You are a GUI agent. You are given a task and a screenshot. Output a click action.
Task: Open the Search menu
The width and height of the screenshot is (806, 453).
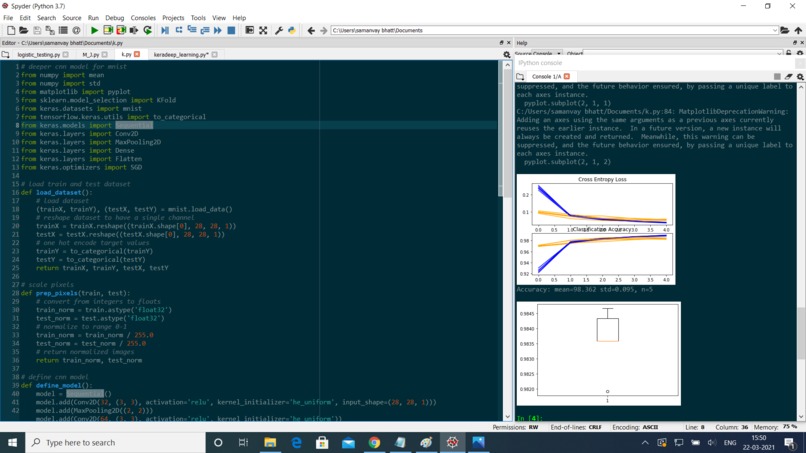[x=46, y=17]
